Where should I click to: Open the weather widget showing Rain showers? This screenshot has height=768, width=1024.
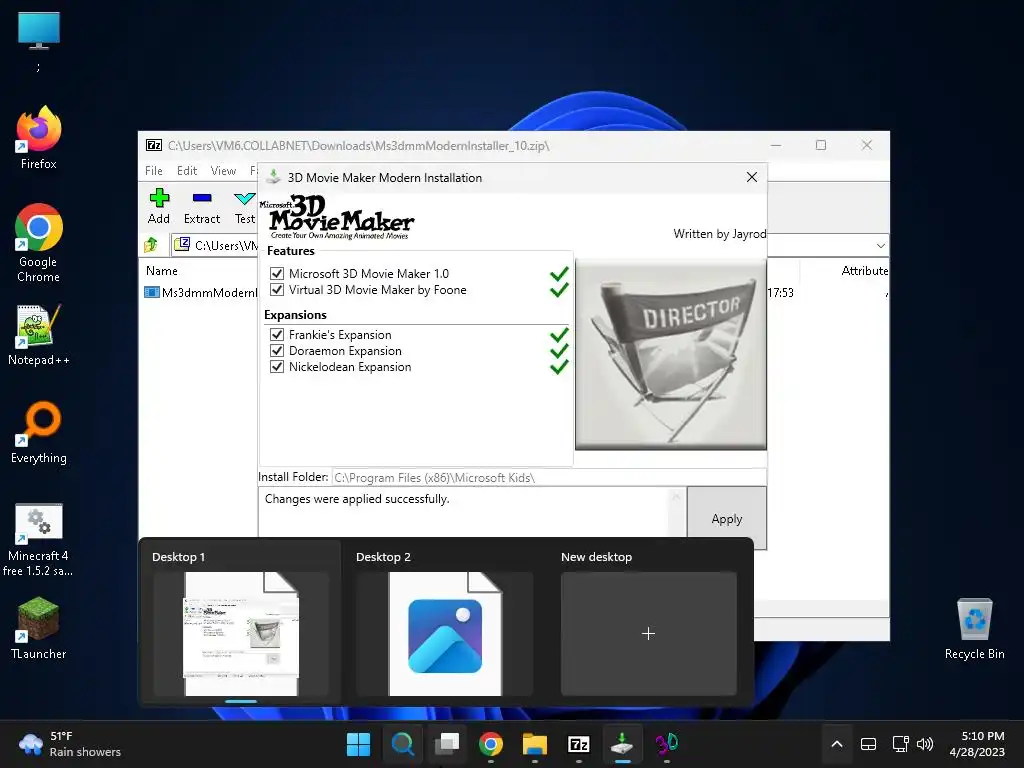tap(69, 744)
